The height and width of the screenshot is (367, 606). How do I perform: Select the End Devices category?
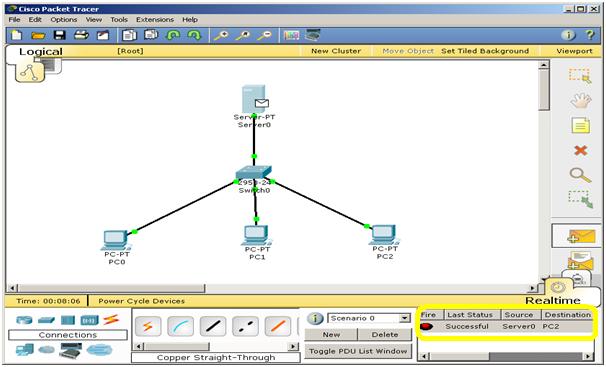[x=25, y=350]
